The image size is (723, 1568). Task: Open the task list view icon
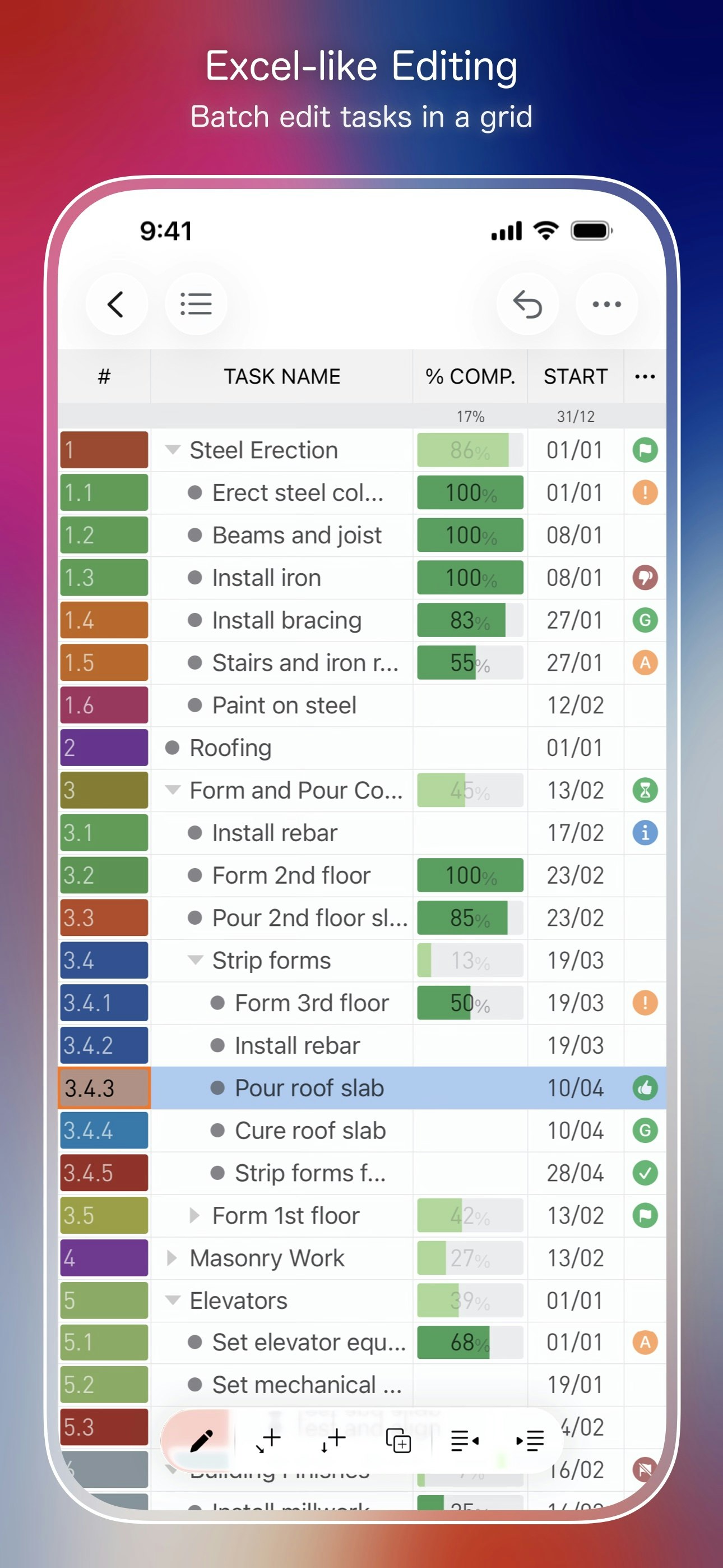(196, 304)
